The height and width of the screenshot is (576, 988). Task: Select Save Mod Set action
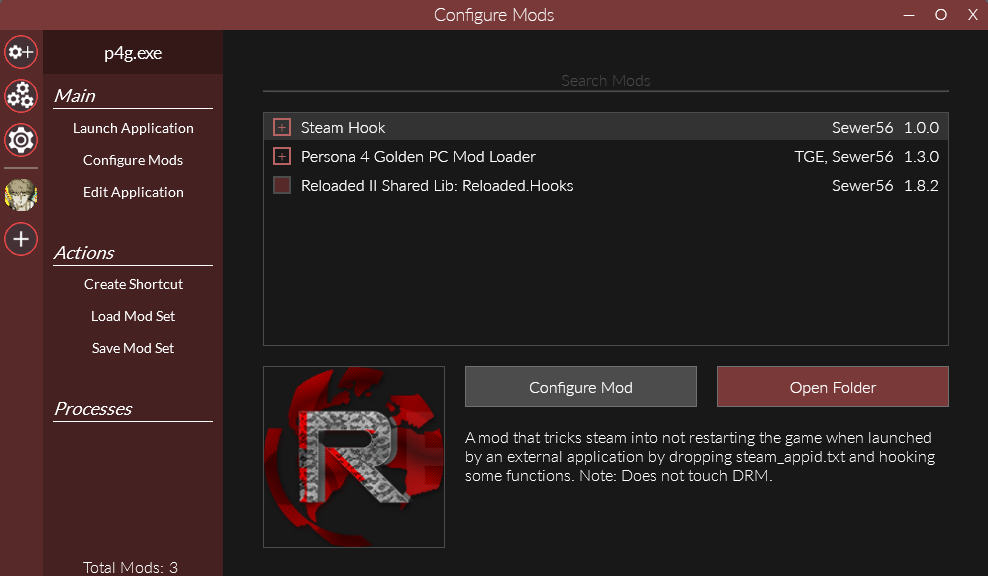coord(132,347)
